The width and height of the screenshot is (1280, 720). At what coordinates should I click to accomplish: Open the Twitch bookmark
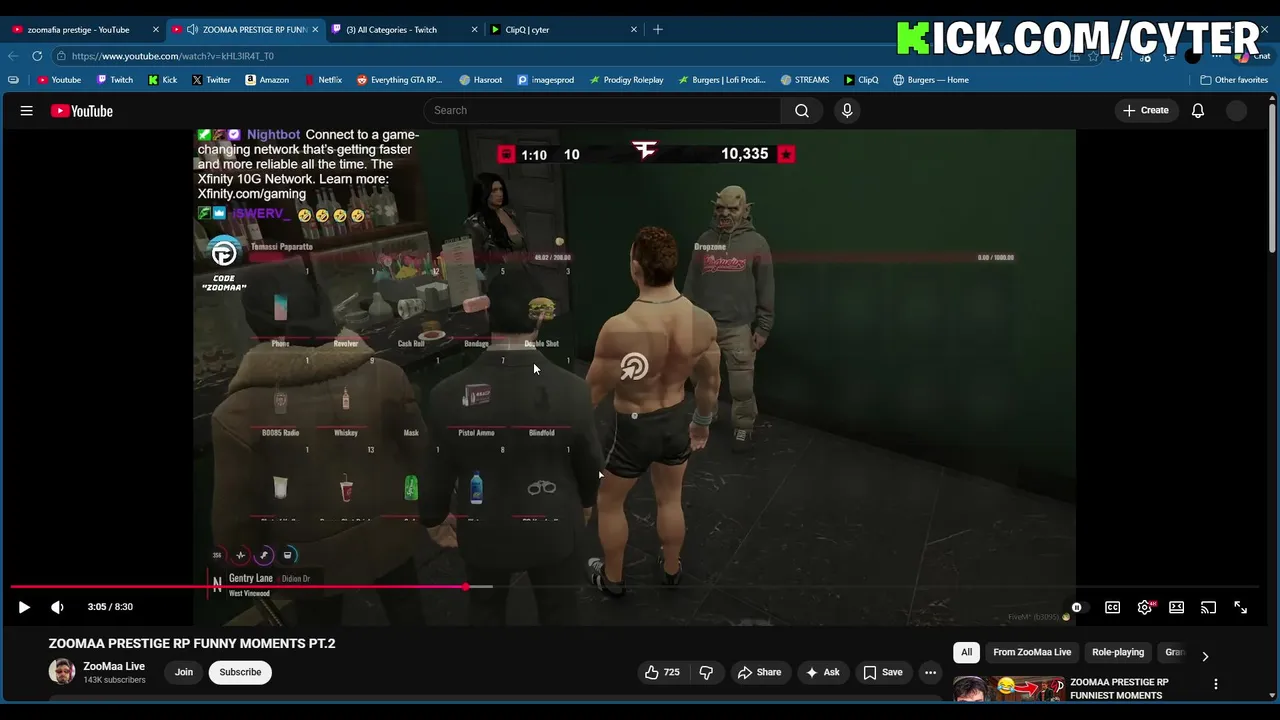coord(115,80)
